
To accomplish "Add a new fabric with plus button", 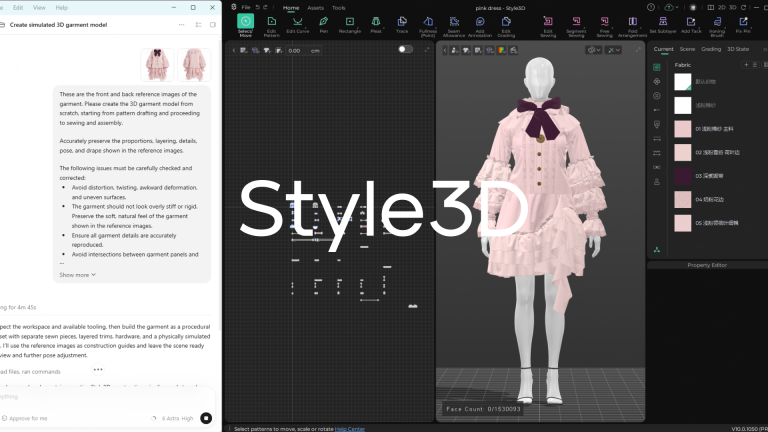I will tap(746, 65).
